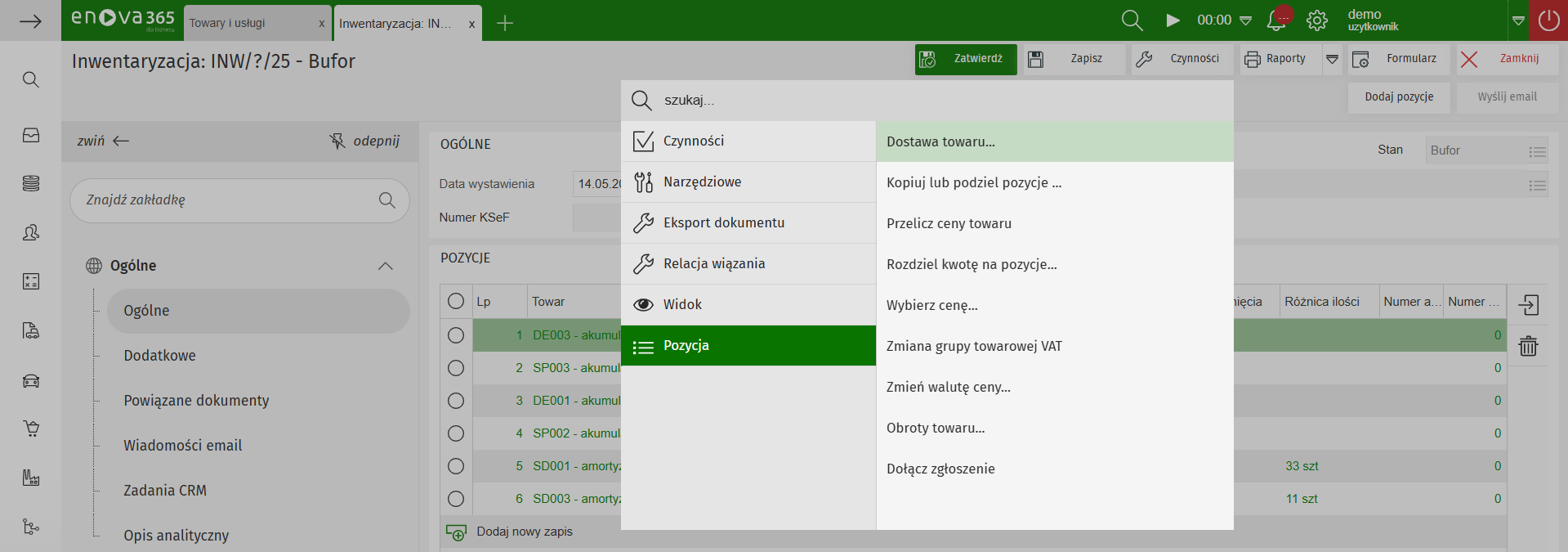
Task: Open settings gear in top bar
Action: pyautogui.click(x=1317, y=20)
